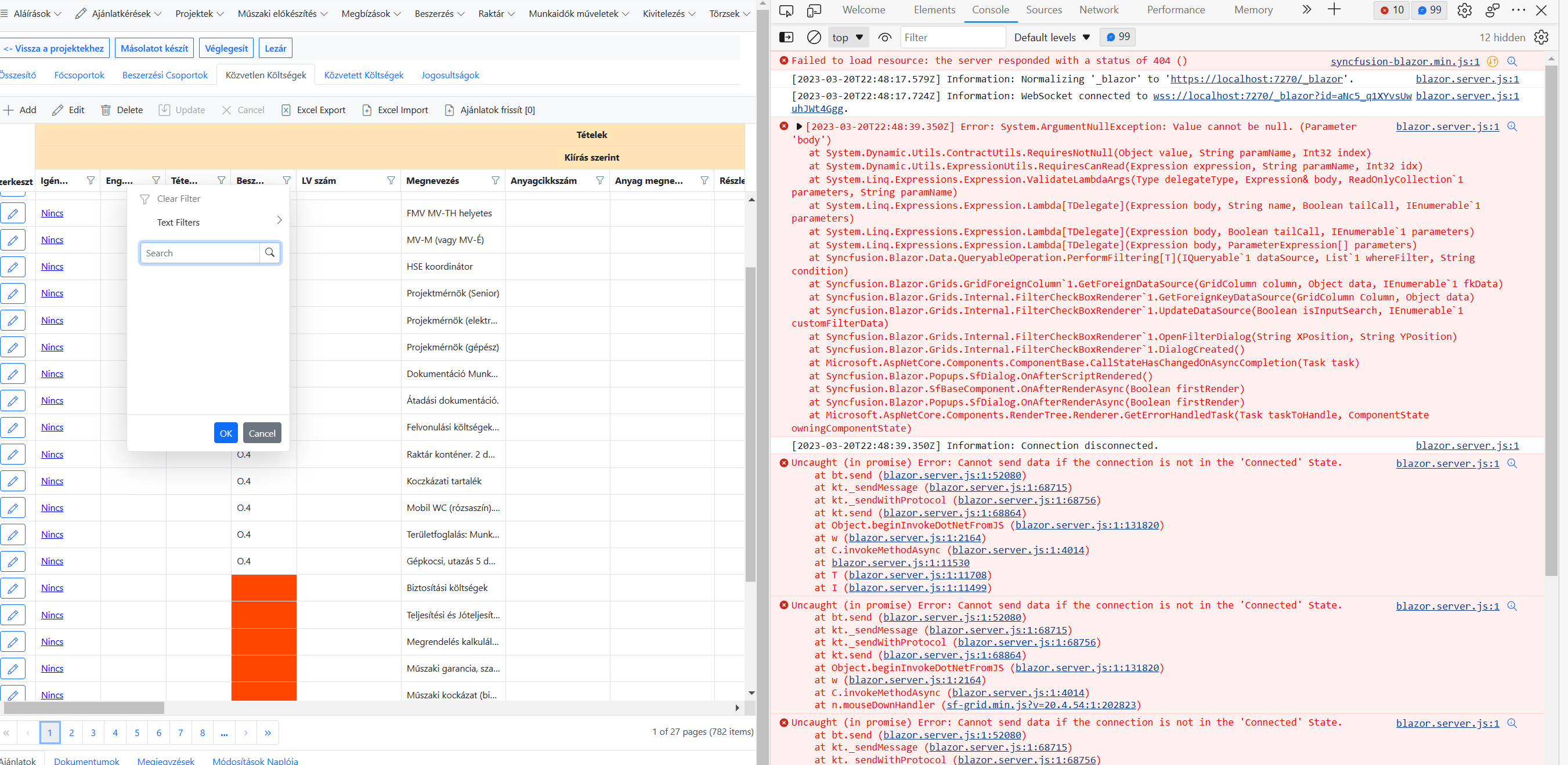Click edit pencil for HSE koordinátor row
This screenshot has height=765, width=1568.
click(13, 267)
